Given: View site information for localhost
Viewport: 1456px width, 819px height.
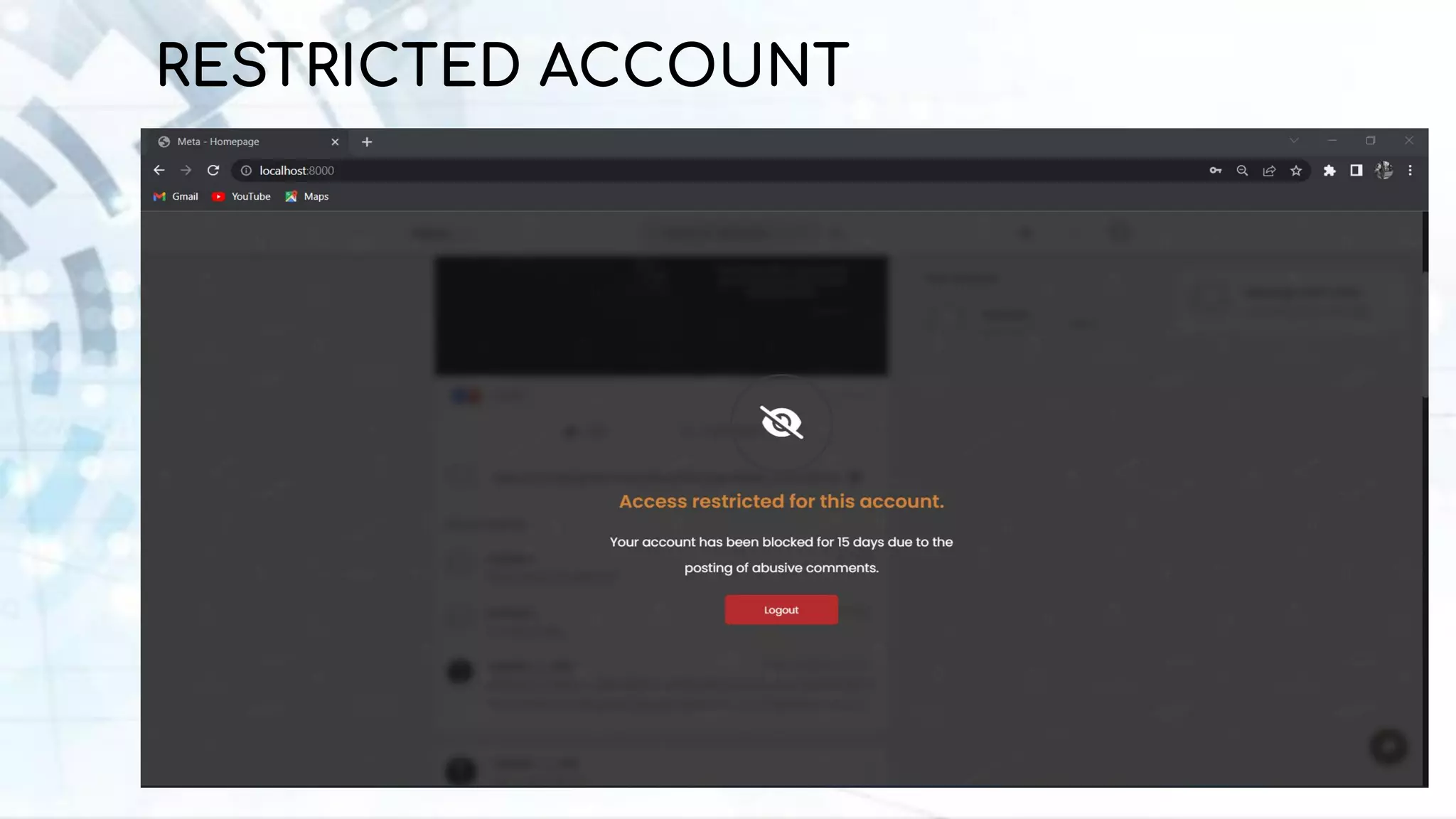Looking at the screenshot, I should pyautogui.click(x=246, y=171).
